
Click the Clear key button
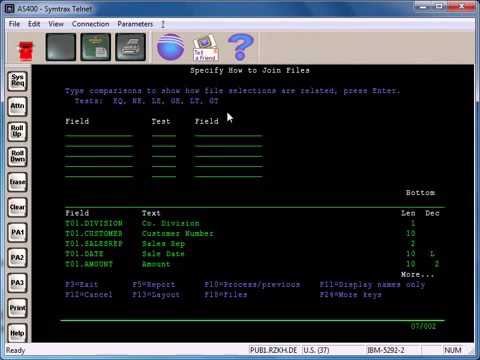(x=18, y=207)
